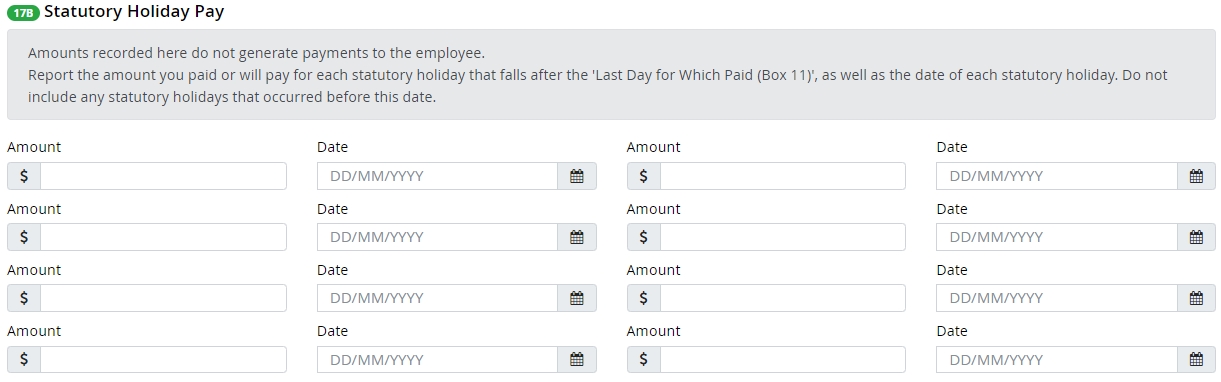Open calendar for fourth-row right Date field

tap(1196, 360)
